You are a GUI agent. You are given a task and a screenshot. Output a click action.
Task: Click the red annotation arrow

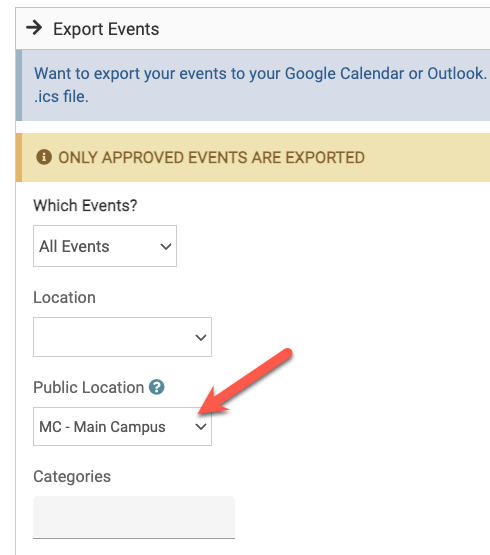pos(245,381)
